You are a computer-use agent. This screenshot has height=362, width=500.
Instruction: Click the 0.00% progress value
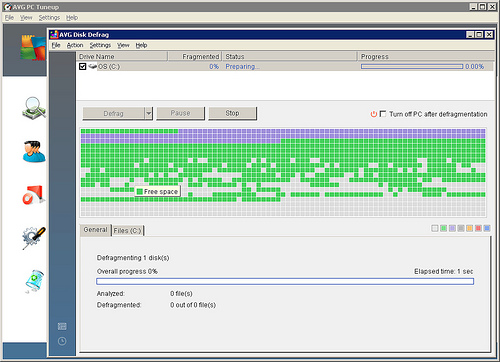[474, 67]
